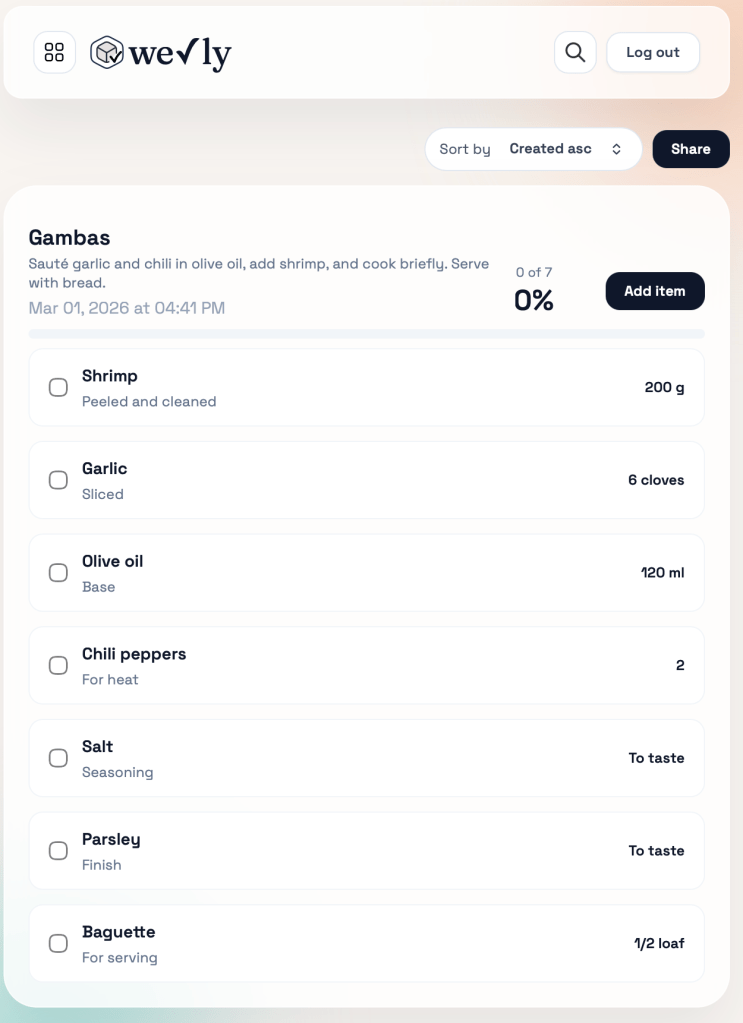Toggle the Chili peppers checkbox
Screen dimensions: 743x1023
coord(59,665)
